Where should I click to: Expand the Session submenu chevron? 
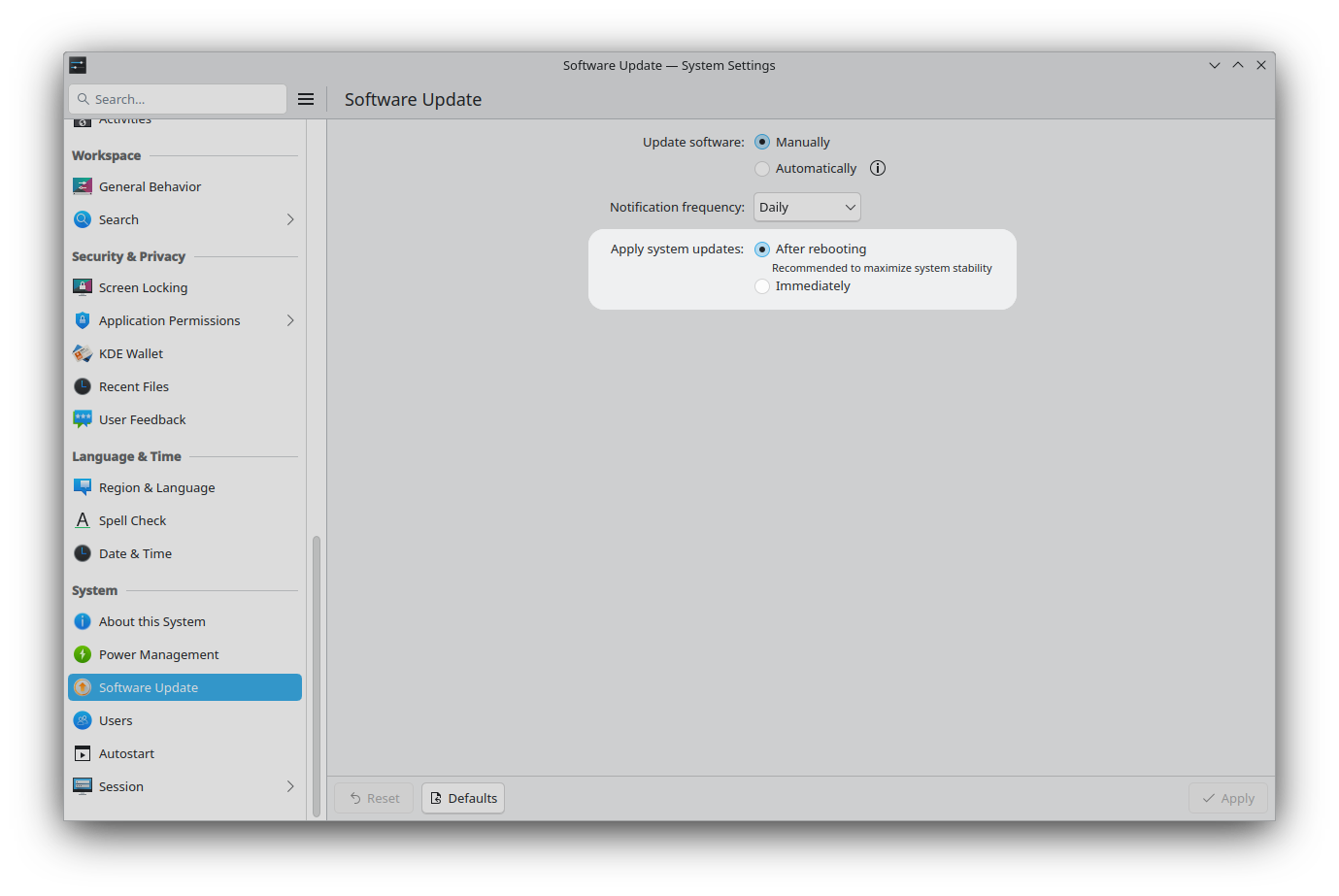pos(290,786)
